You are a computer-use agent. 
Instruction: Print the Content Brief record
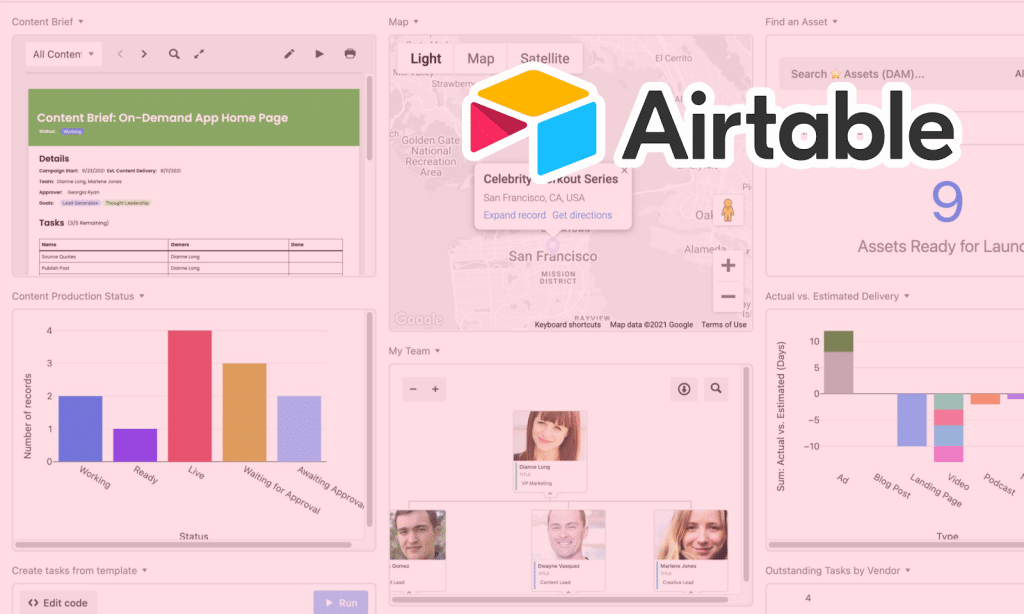pos(349,54)
